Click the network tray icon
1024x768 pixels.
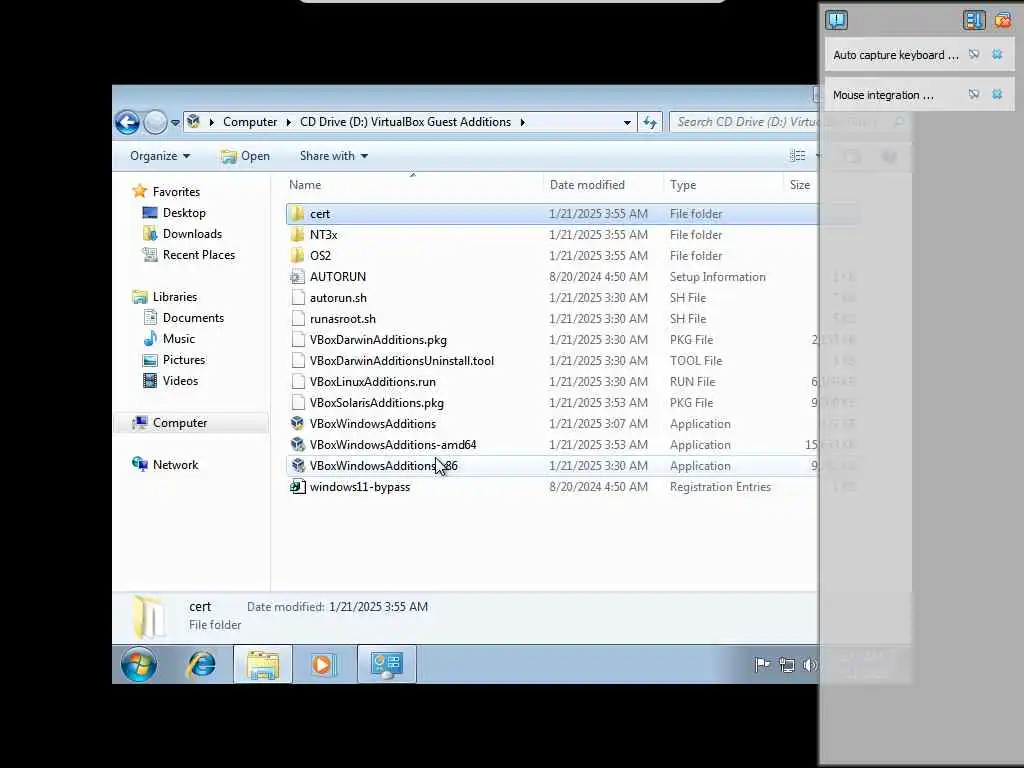[787, 665]
